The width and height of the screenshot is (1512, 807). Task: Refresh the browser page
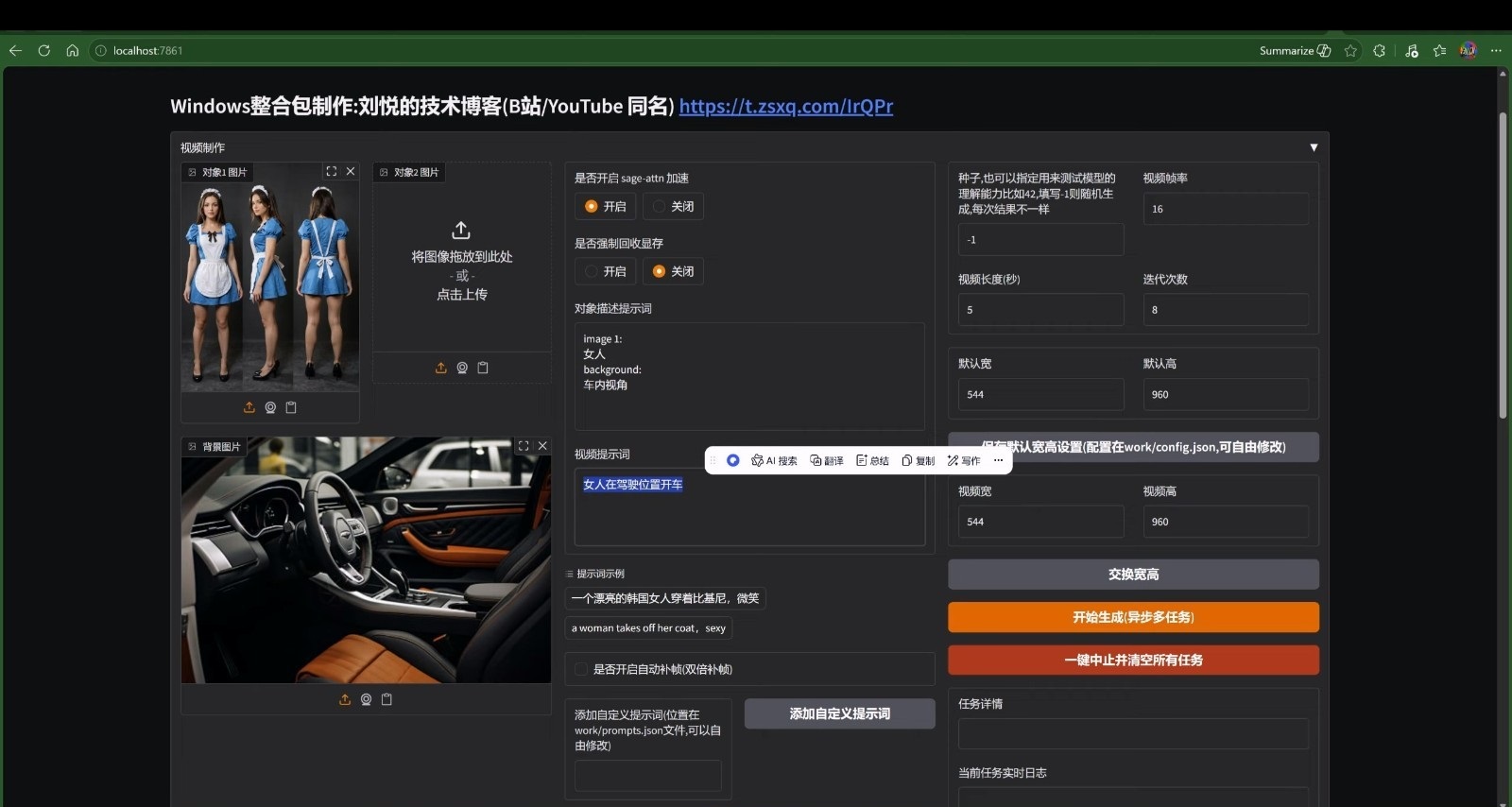(x=43, y=50)
